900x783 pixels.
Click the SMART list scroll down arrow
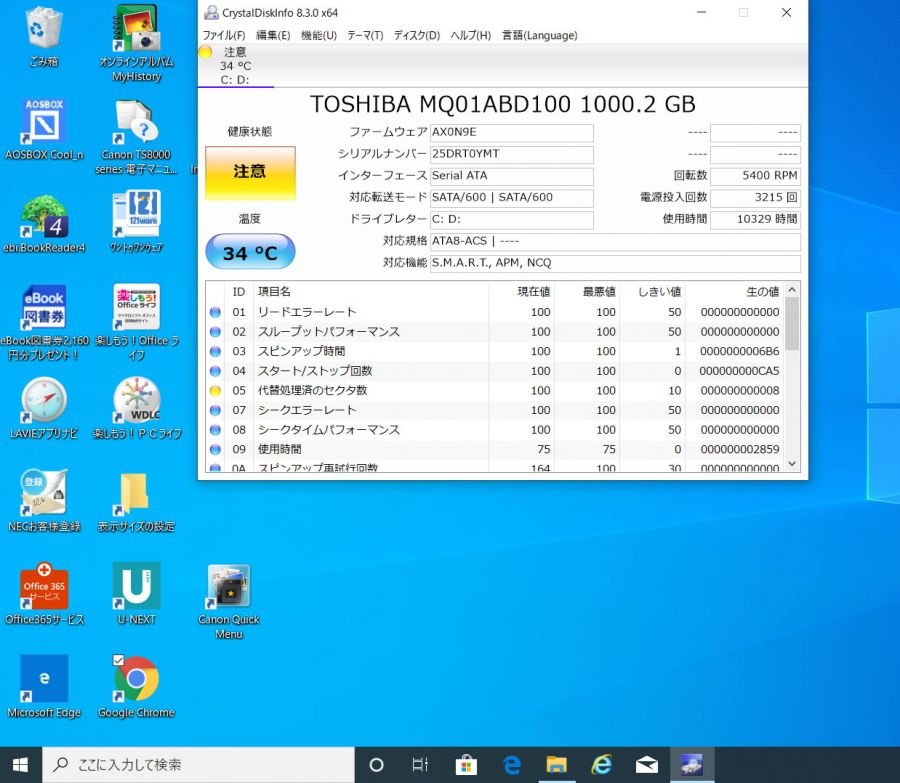pos(792,464)
